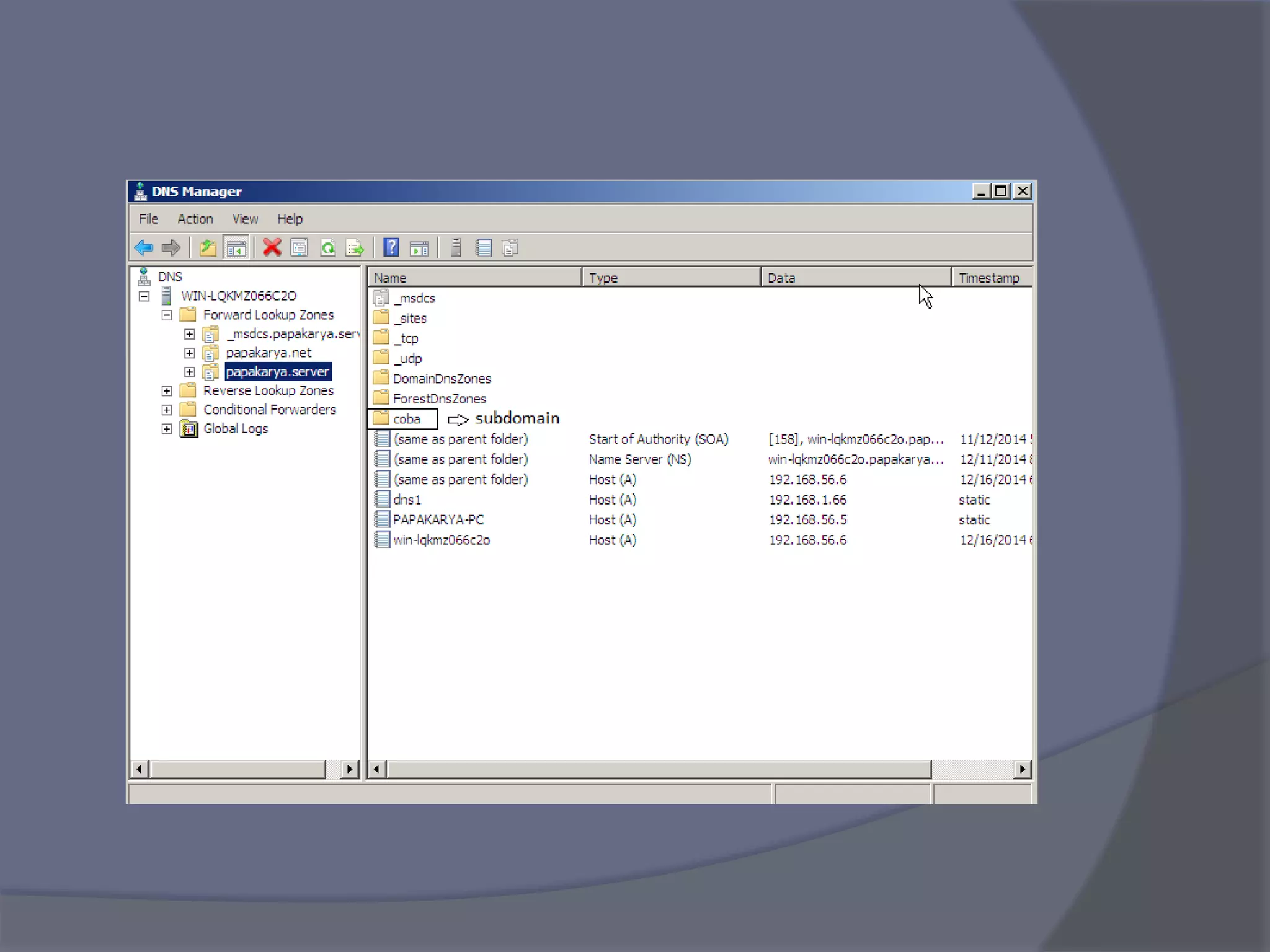Collapse the Forward Lookup Zones node

pyautogui.click(x=167, y=315)
